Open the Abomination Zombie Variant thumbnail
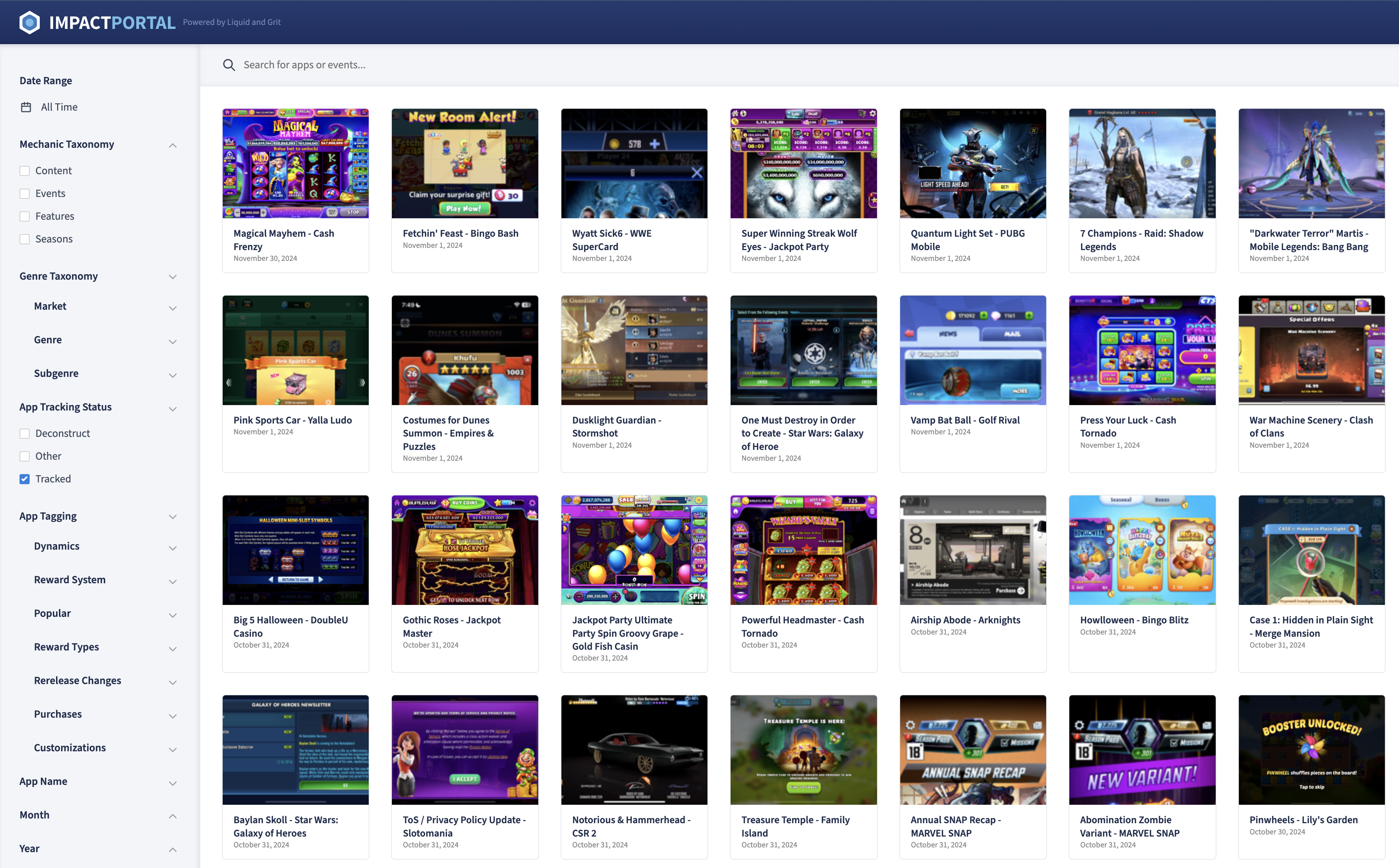Screen dimensions: 1399x868 click(1142, 750)
